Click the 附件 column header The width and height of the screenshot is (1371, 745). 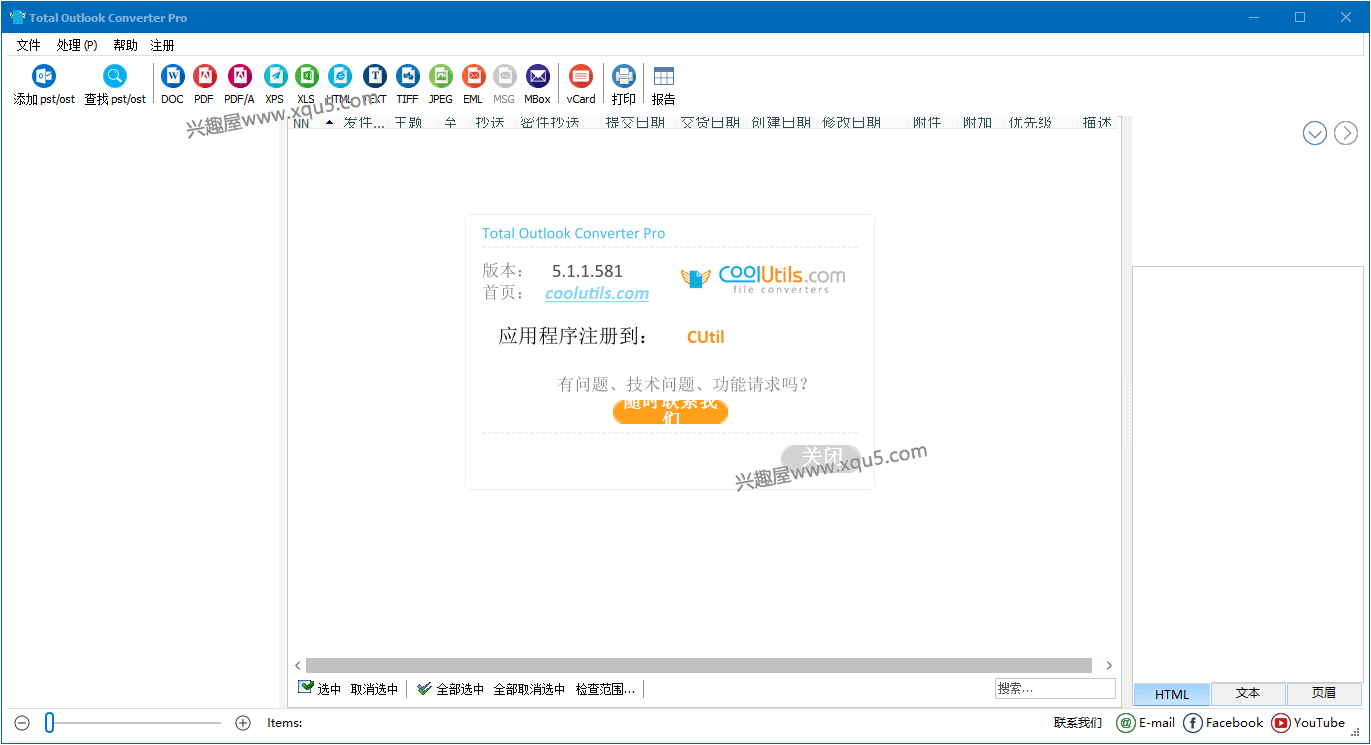(927, 122)
